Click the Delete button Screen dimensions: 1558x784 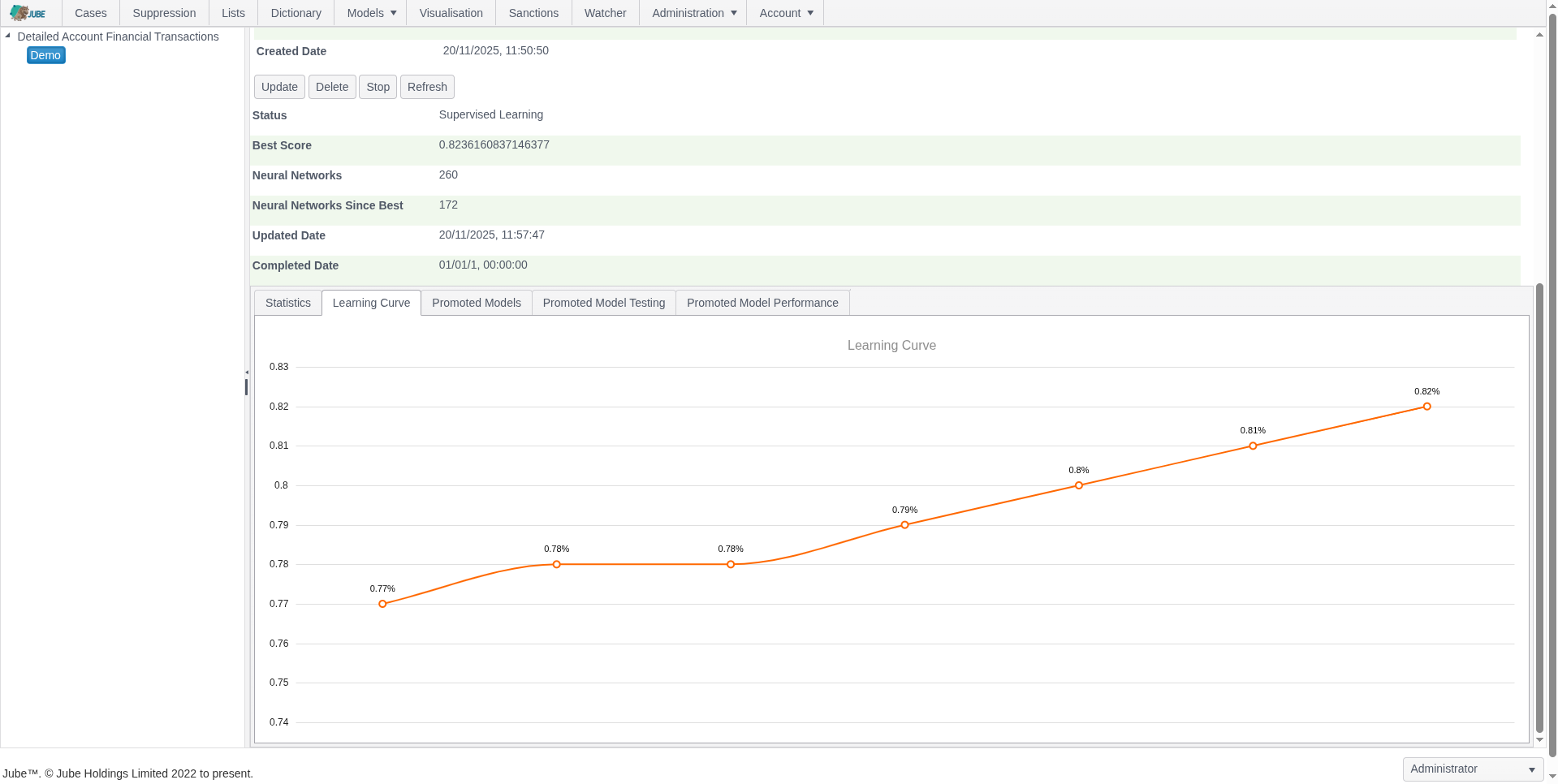coord(331,87)
